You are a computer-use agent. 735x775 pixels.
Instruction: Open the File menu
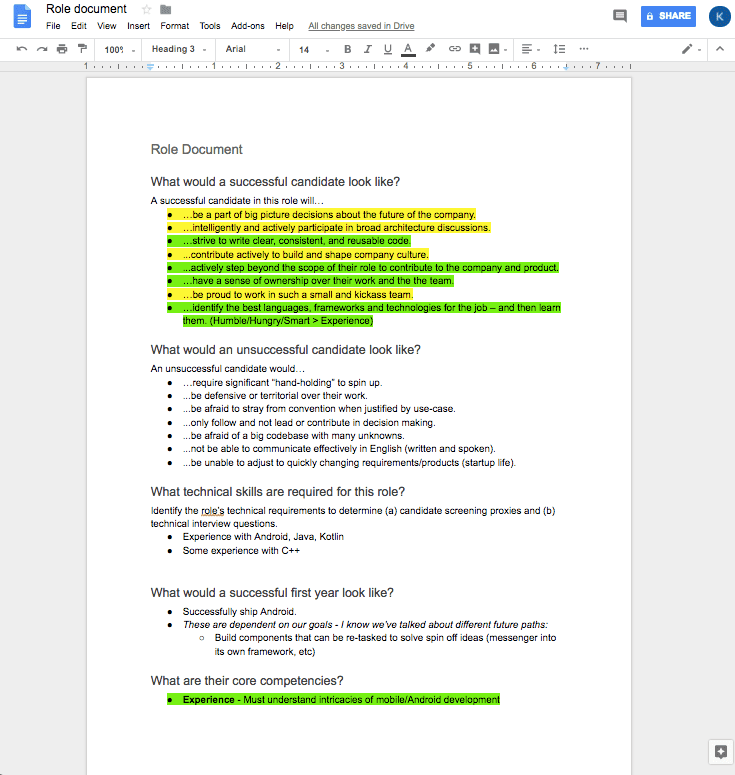click(x=53, y=26)
